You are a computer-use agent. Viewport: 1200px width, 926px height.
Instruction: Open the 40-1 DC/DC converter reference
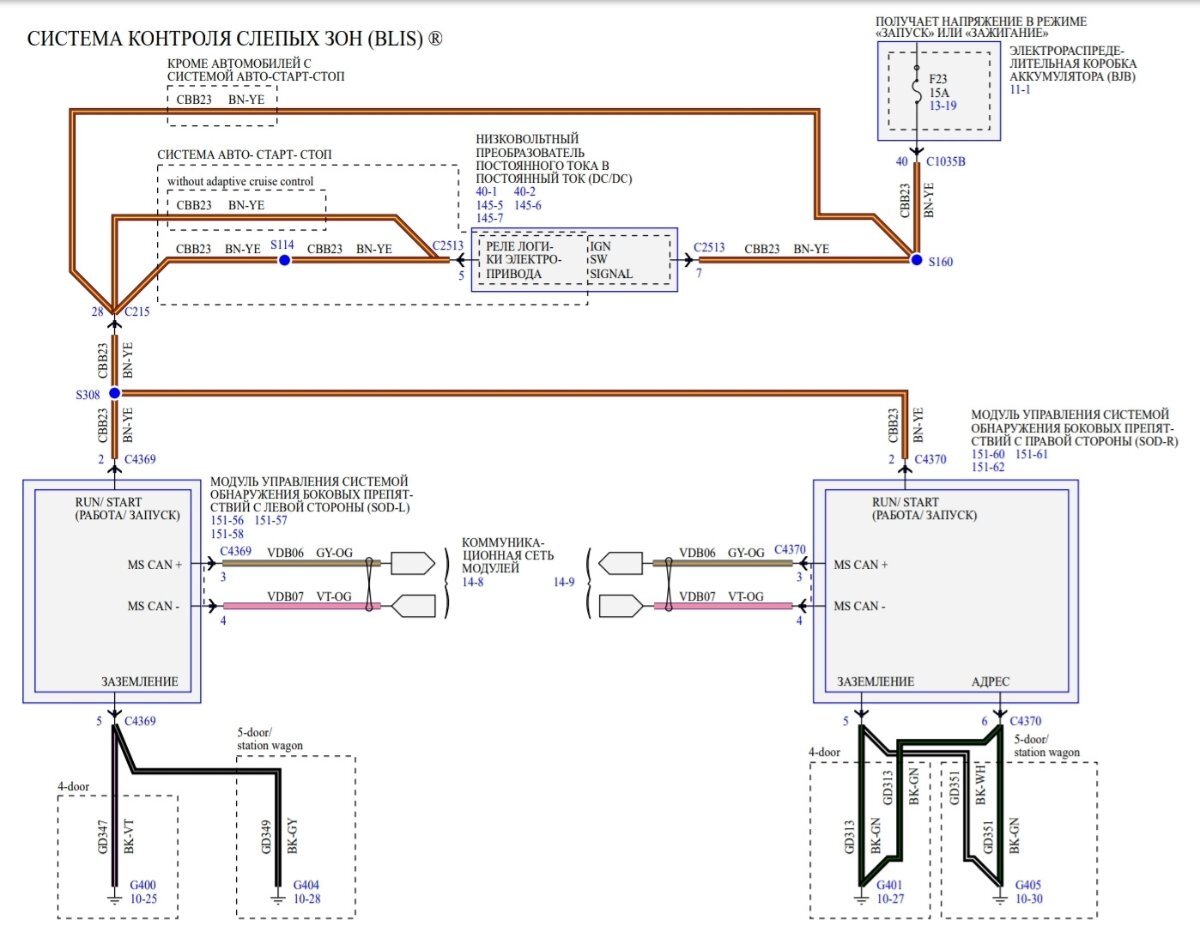490,191
